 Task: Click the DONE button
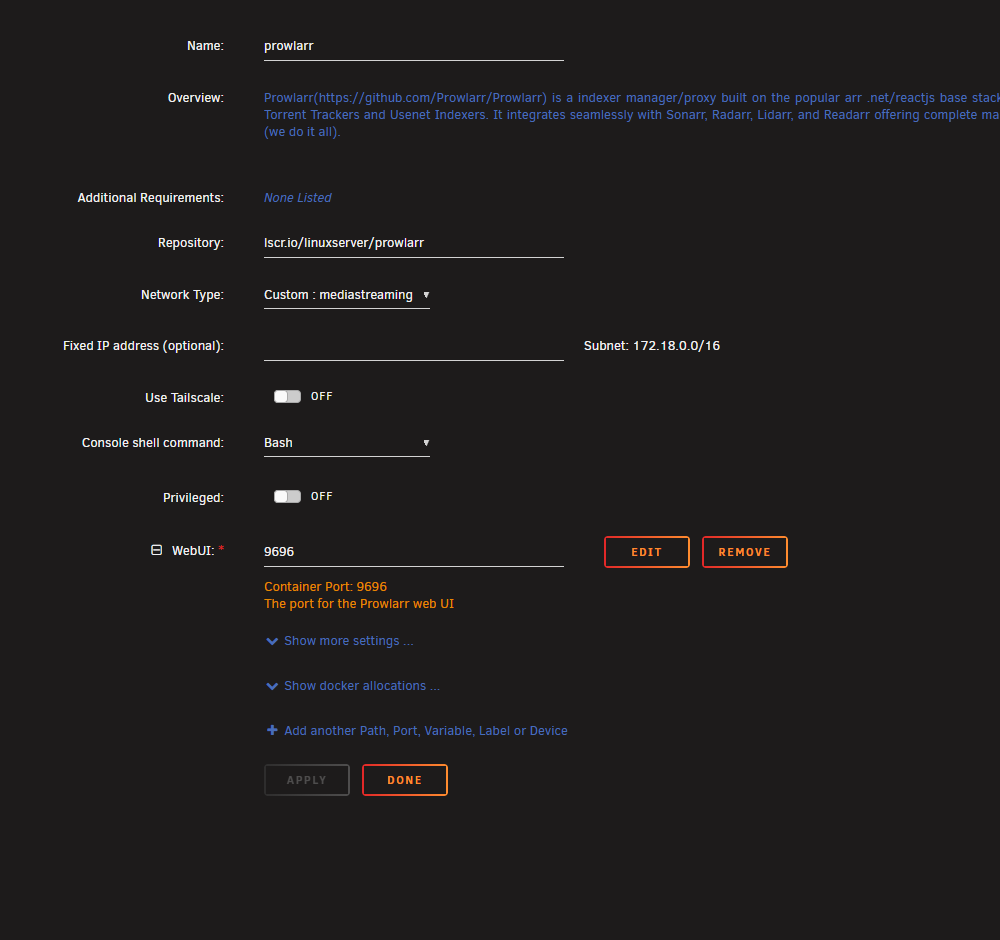pyautogui.click(x=404, y=780)
